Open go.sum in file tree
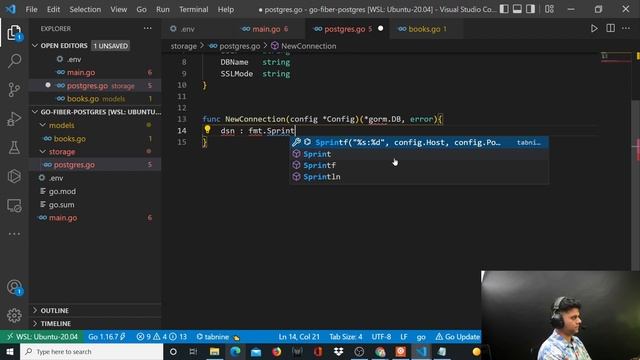The height and width of the screenshot is (360, 640). (95, 204)
